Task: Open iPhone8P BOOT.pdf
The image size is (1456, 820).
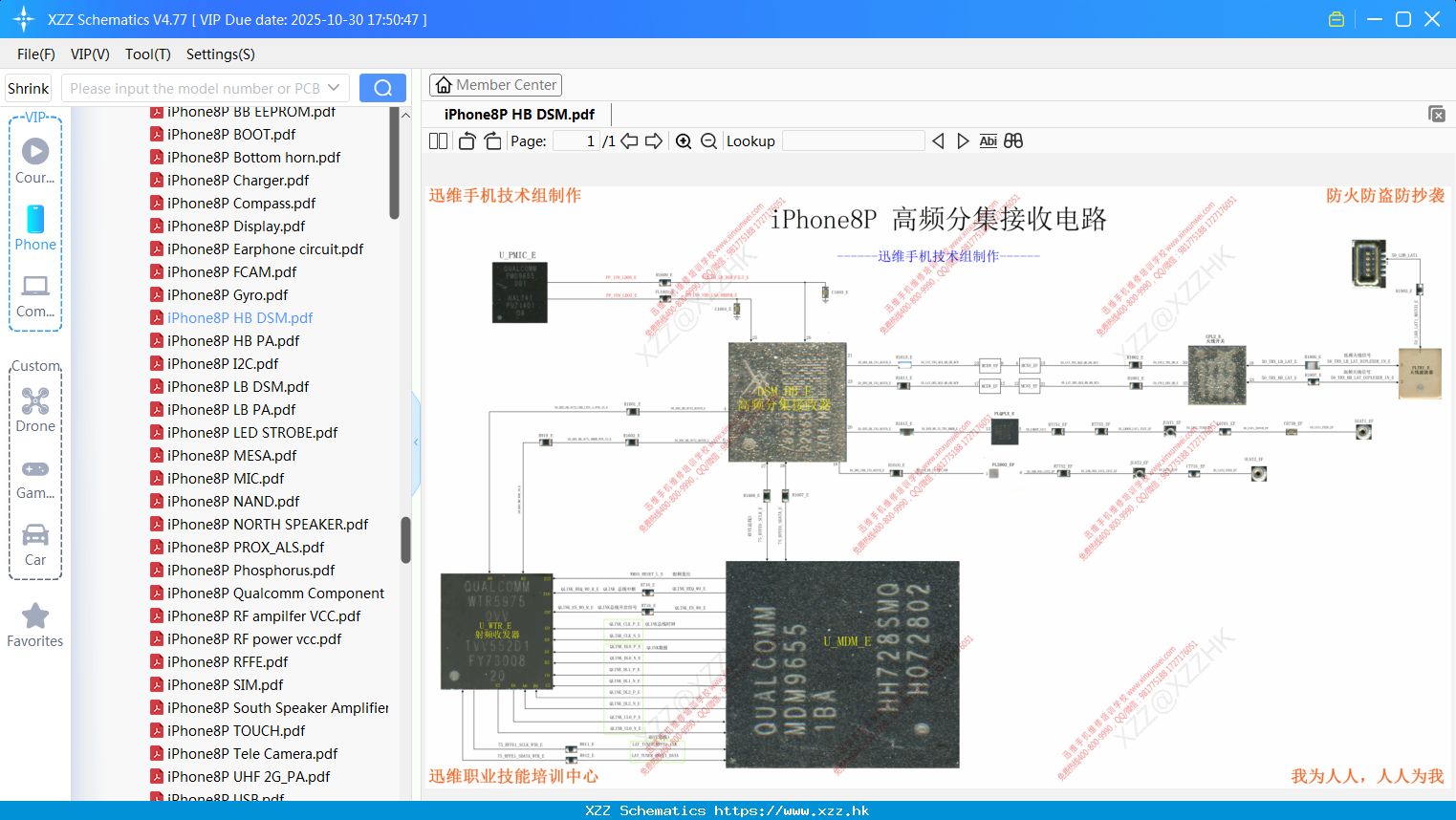Action: tap(231, 135)
